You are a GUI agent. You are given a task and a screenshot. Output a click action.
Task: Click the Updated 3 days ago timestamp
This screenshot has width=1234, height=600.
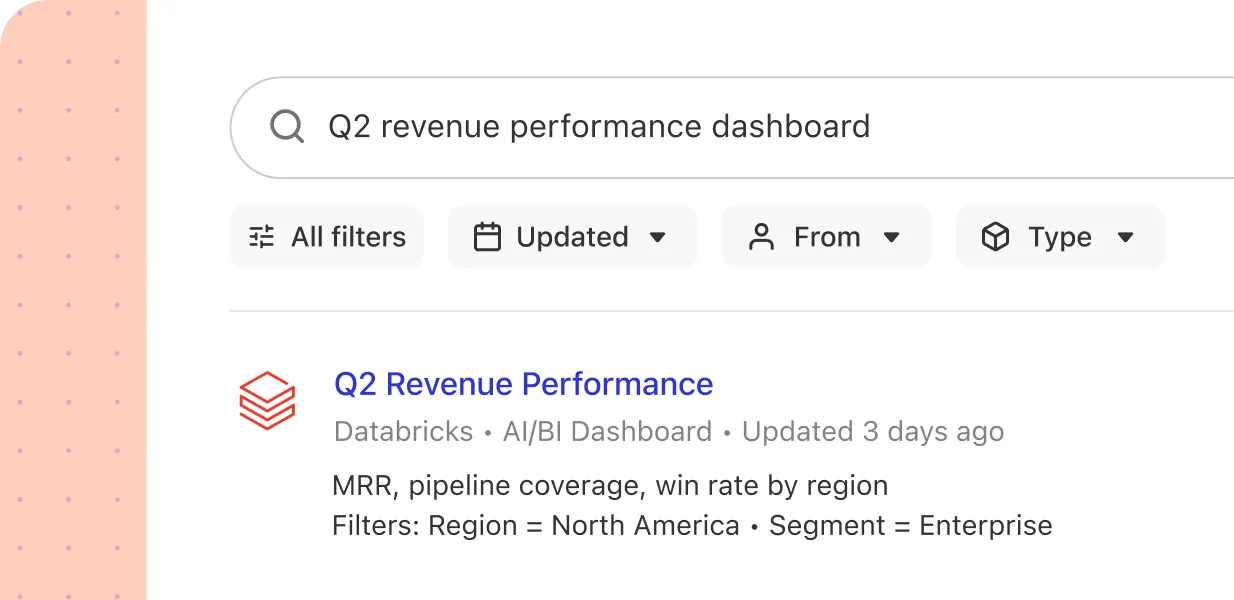pos(873,431)
